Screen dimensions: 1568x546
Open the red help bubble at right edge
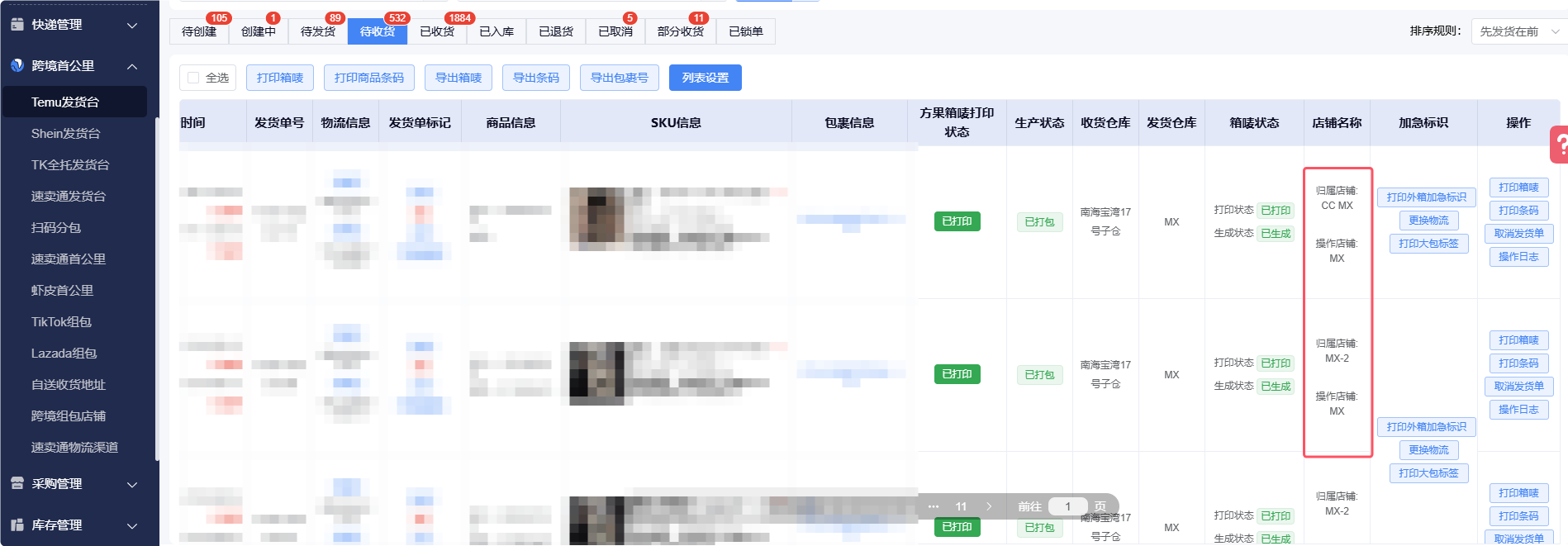tap(1559, 145)
